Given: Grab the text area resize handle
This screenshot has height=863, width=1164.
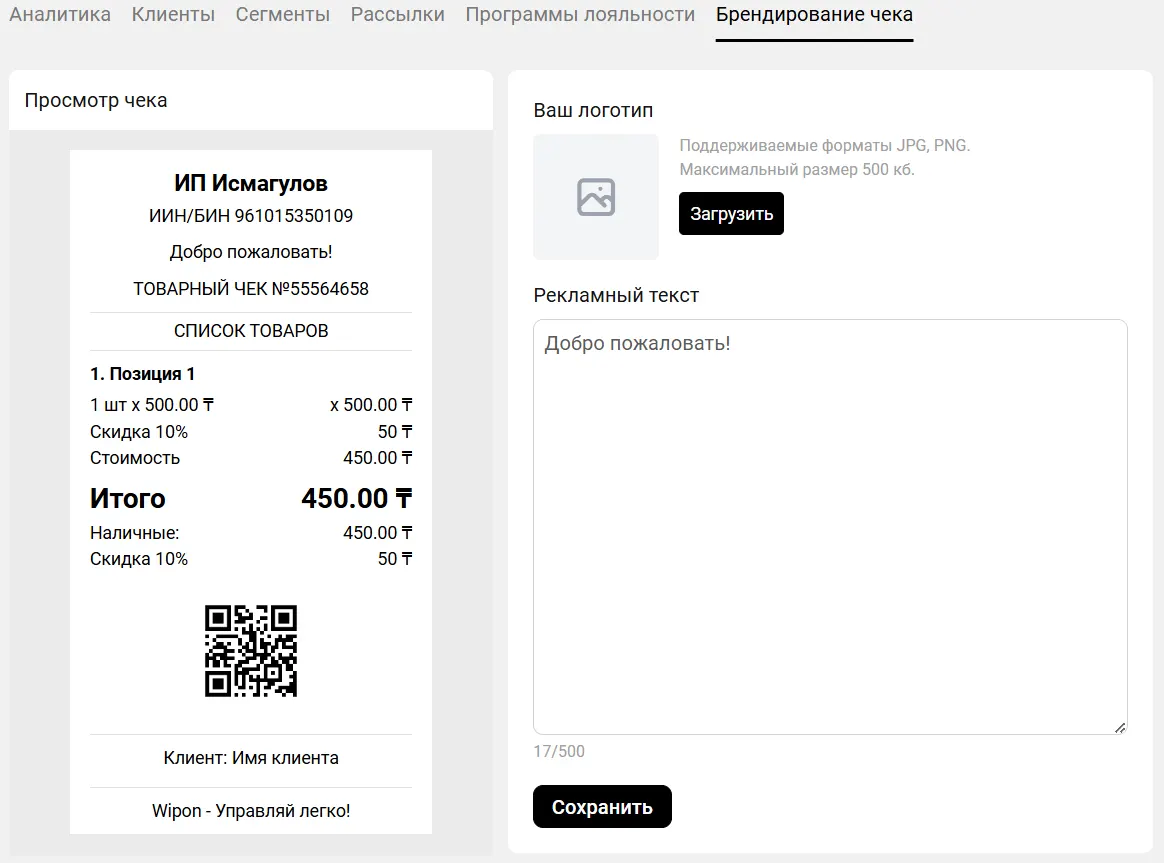Looking at the screenshot, I should (x=1120, y=728).
